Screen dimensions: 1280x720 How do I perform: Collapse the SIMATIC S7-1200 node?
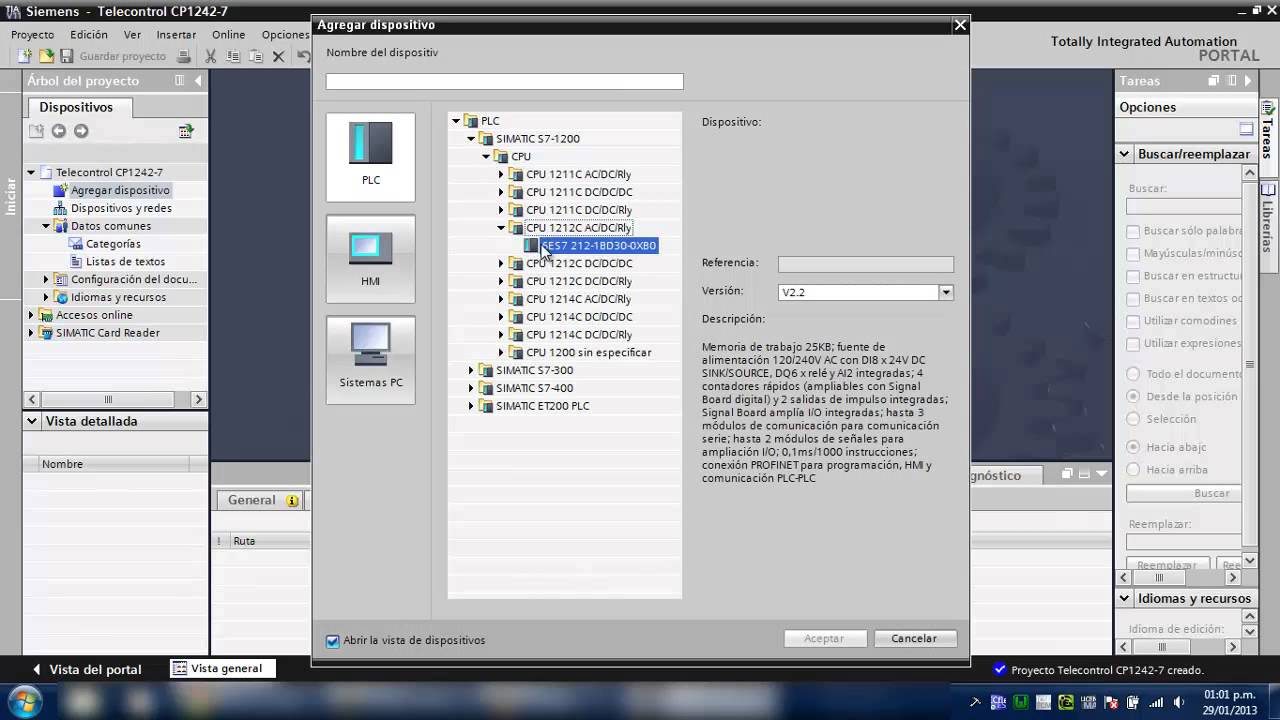tap(471, 139)
